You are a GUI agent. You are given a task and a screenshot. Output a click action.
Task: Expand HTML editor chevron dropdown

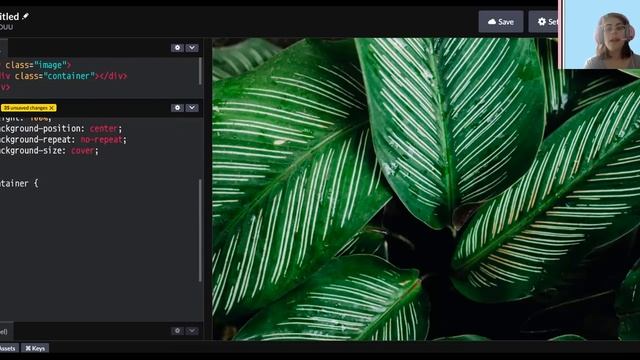click(x=192, y=48)
